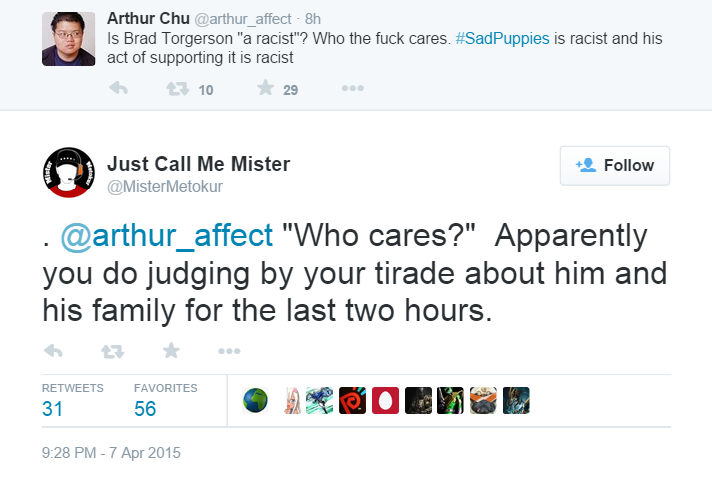712x496 pixels.
Task: Open the red spiral logo avatar
Action: (x=352, y=400)
